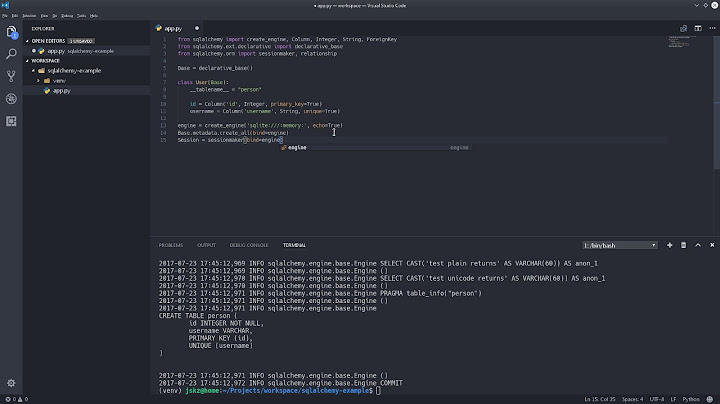Kill the terminal with the trash icon
Viewport: 720px width, 404px height.
click(684, 245)
